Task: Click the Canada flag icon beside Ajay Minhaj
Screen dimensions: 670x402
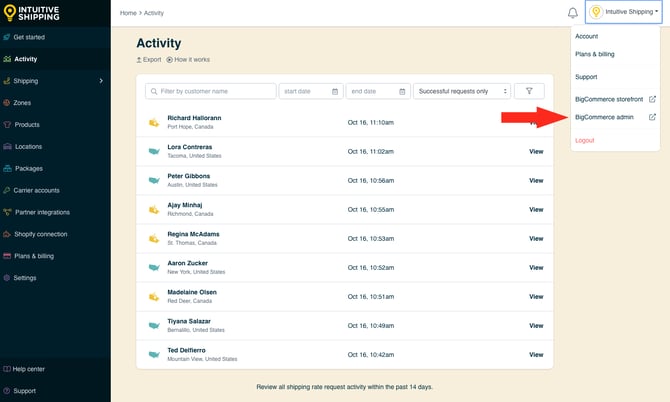Action: click(x=154, y=210)
